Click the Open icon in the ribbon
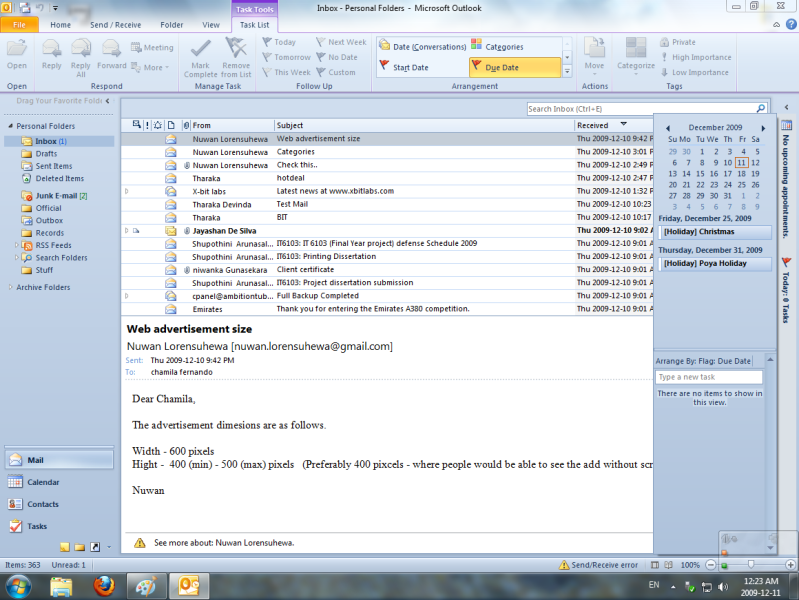Screen dimensions: 799x600 [17, 49]
